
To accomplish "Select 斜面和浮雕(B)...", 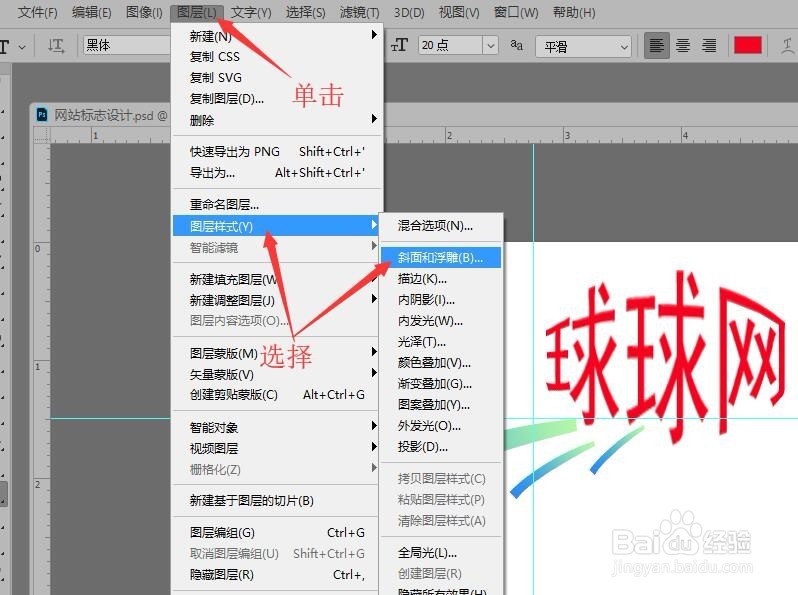I will (x=441, y=258).
